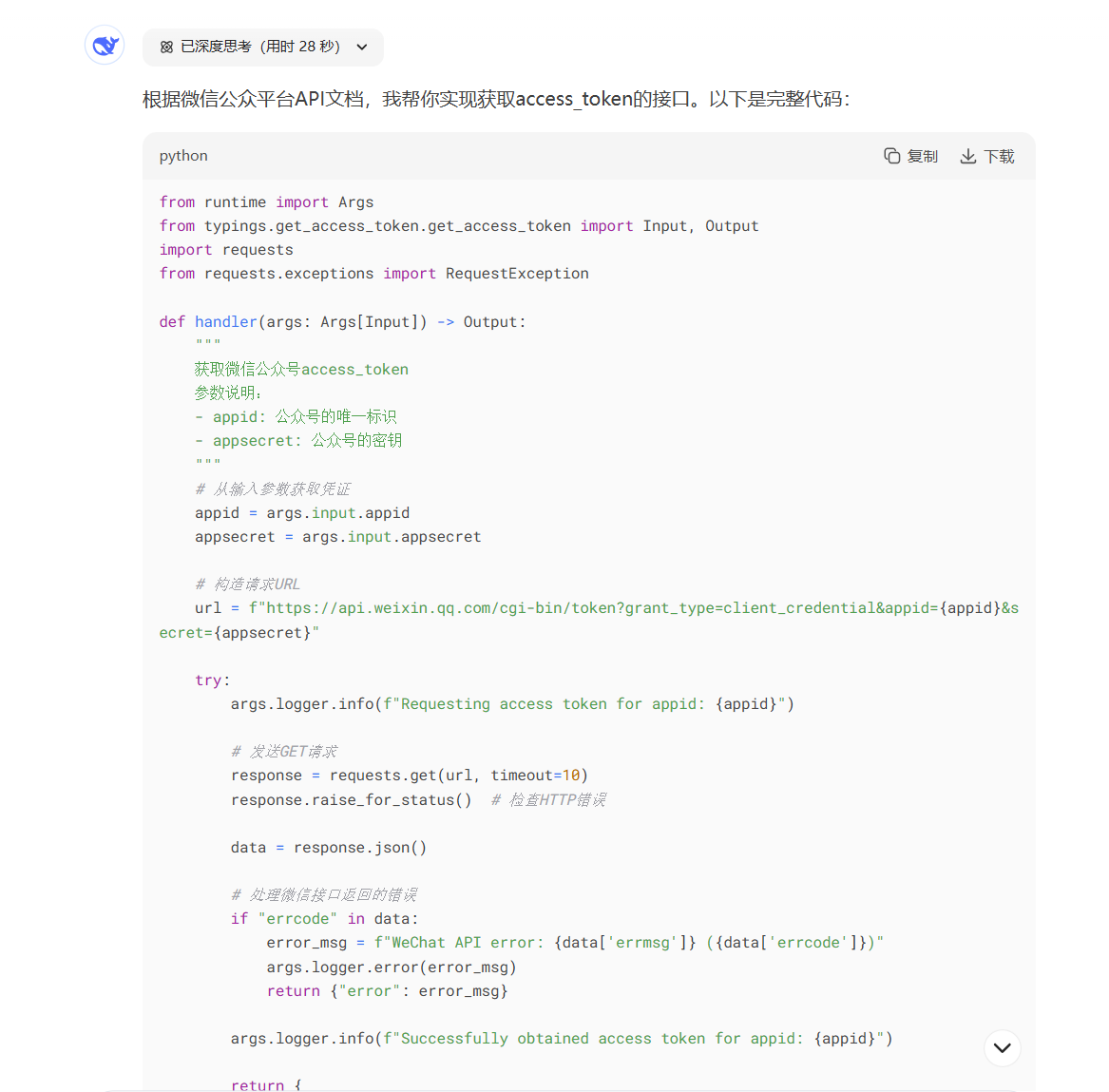
Task: Click line 'data = response.json()'
Action: (x=329, y=848)
